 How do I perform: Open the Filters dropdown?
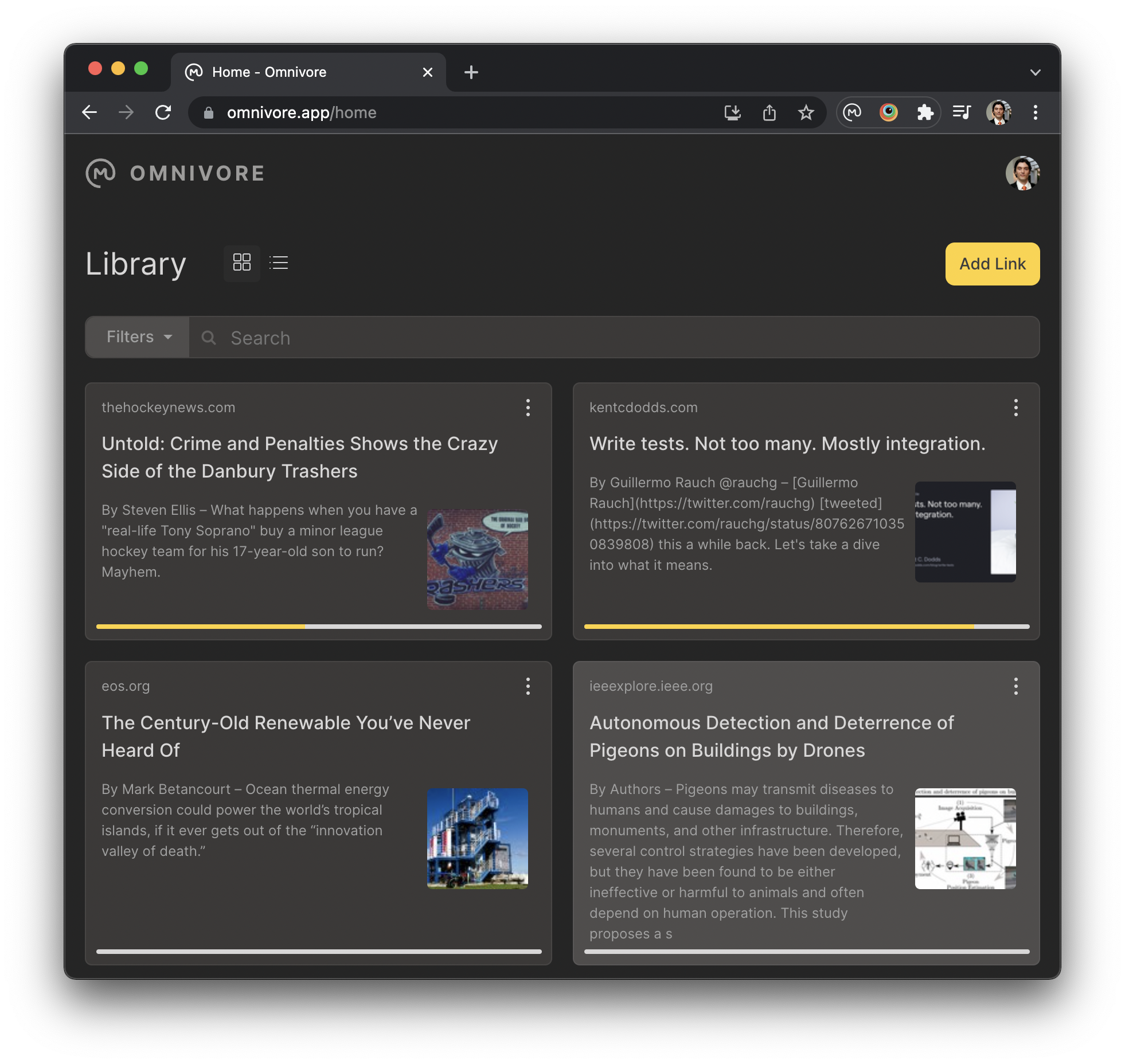138,337
